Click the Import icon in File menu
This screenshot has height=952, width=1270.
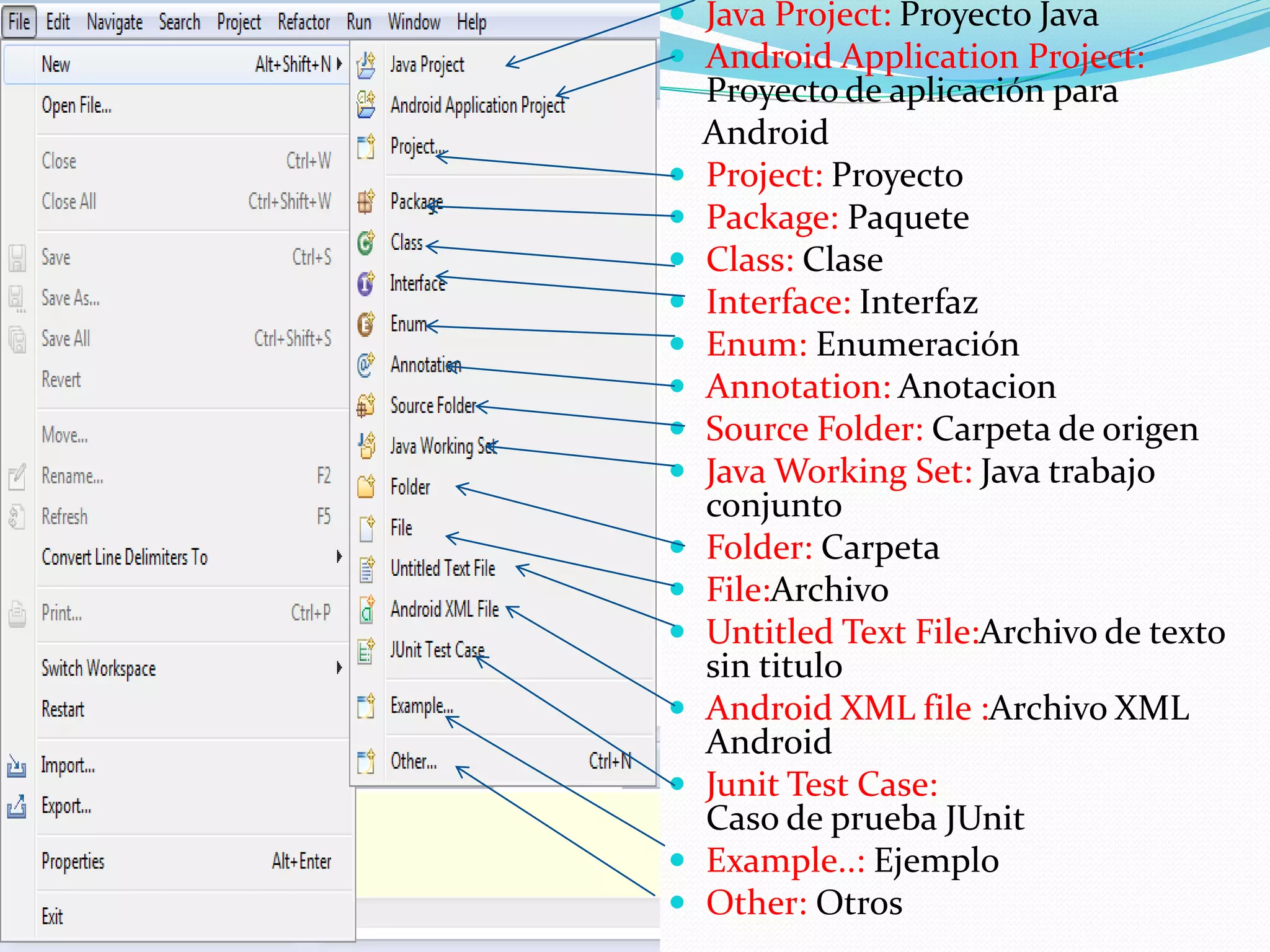point(17,766)
